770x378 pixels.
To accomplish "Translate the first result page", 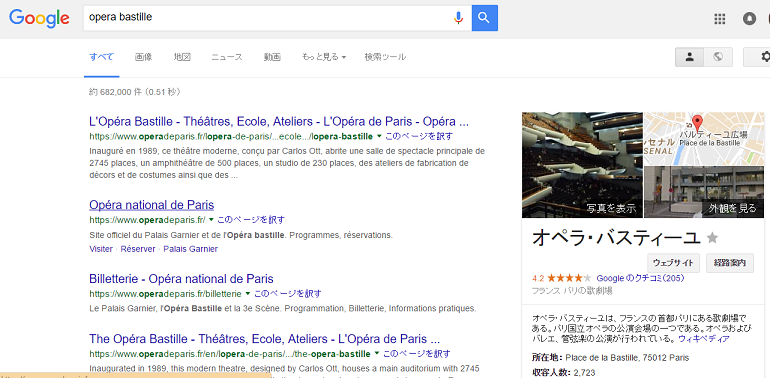I will coord(419,136).
